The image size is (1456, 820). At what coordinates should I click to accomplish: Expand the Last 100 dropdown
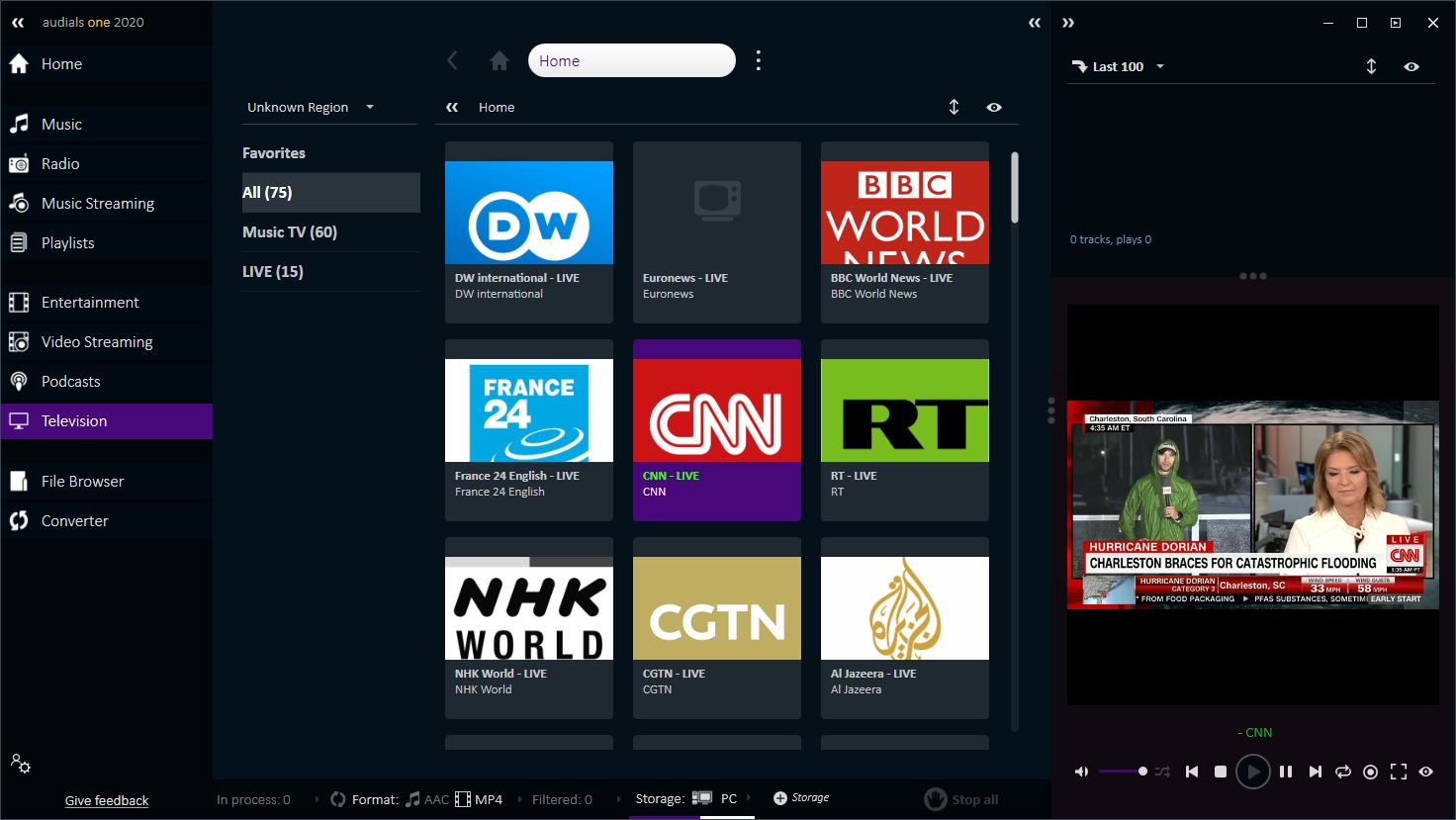point(1119,66)
